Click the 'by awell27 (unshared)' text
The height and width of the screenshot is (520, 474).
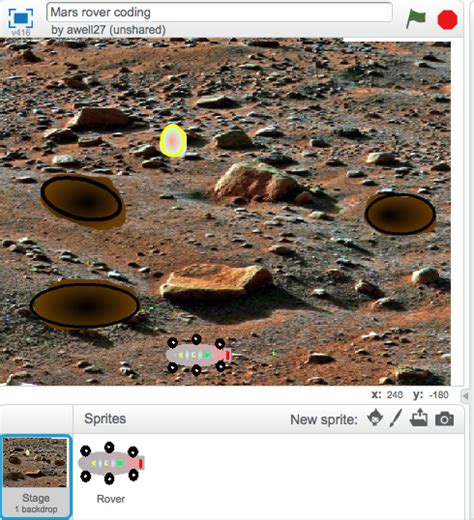[x=108, y=30]
